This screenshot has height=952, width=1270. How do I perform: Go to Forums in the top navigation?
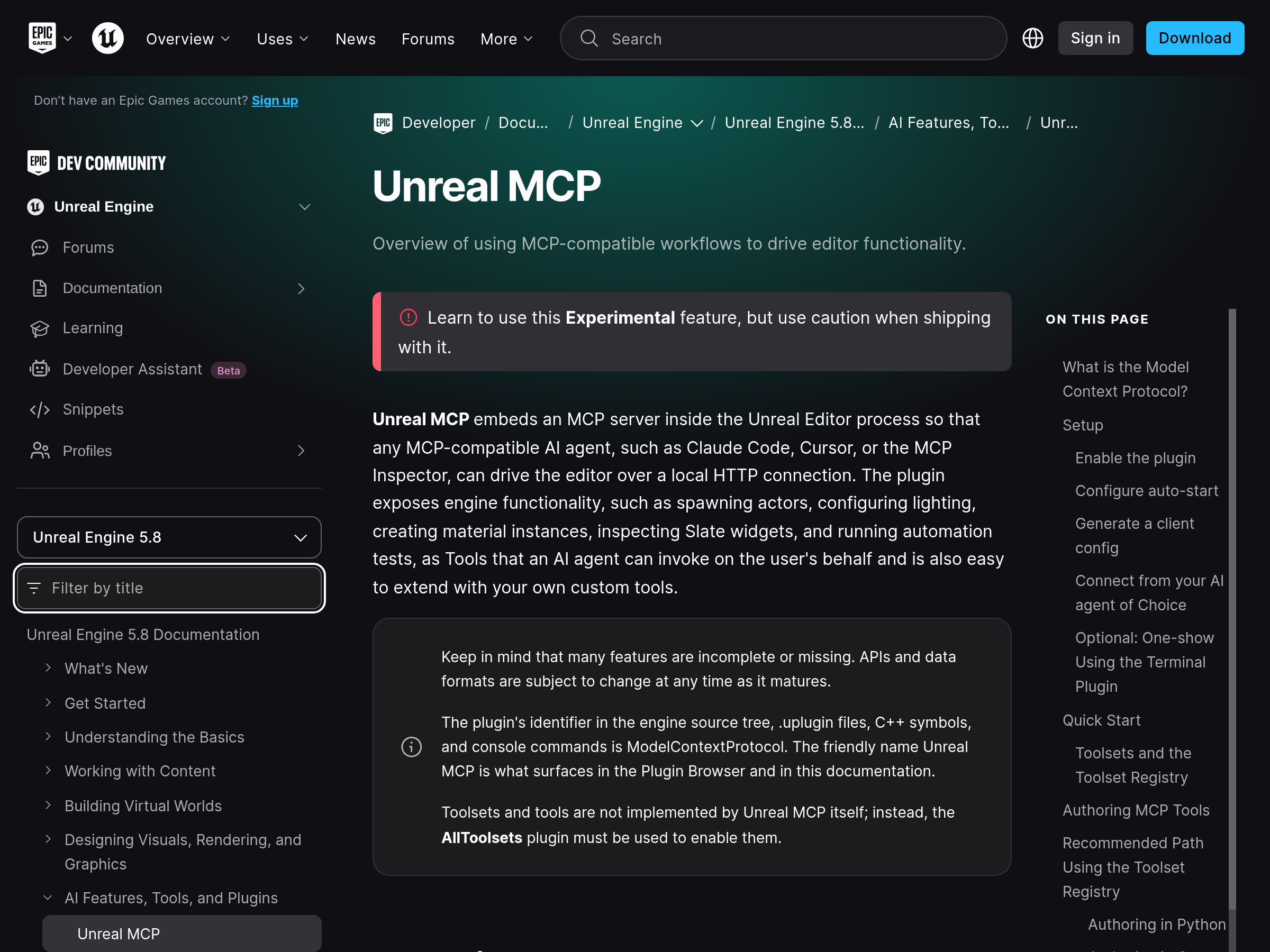[x=428, y=39]
